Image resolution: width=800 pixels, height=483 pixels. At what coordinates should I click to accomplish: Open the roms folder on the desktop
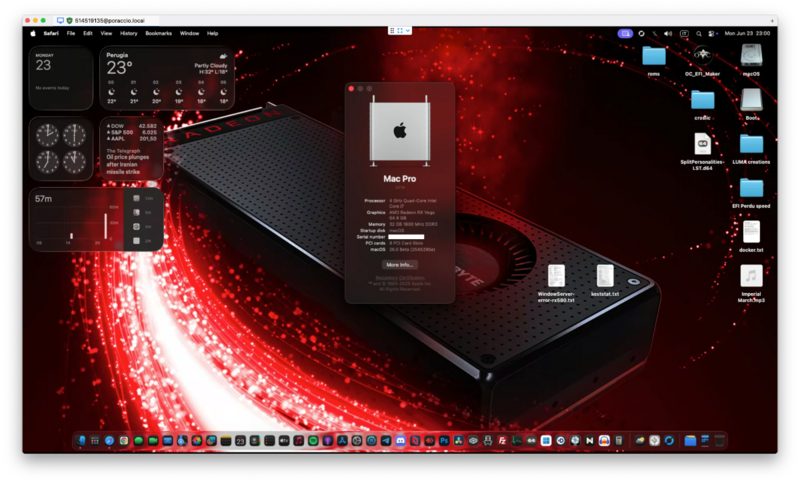pyautogui.click(x=654, y=61)
